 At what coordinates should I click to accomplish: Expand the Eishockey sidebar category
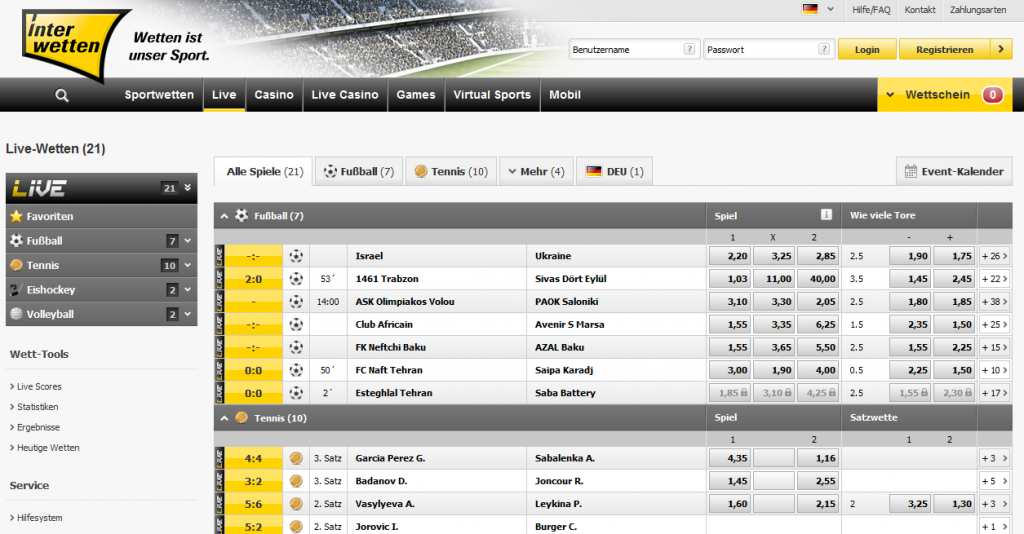187,289
